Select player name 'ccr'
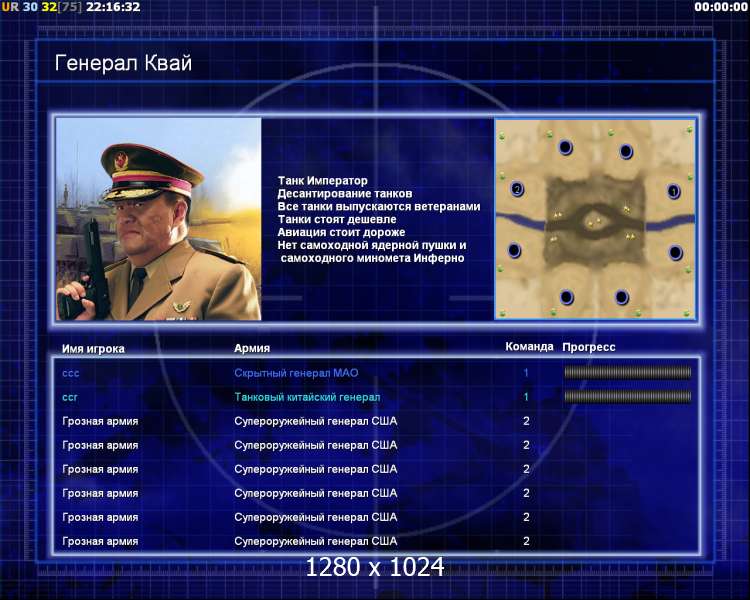Image resolution: width=750 pixels, height=600 pixels. coord(70,397)
